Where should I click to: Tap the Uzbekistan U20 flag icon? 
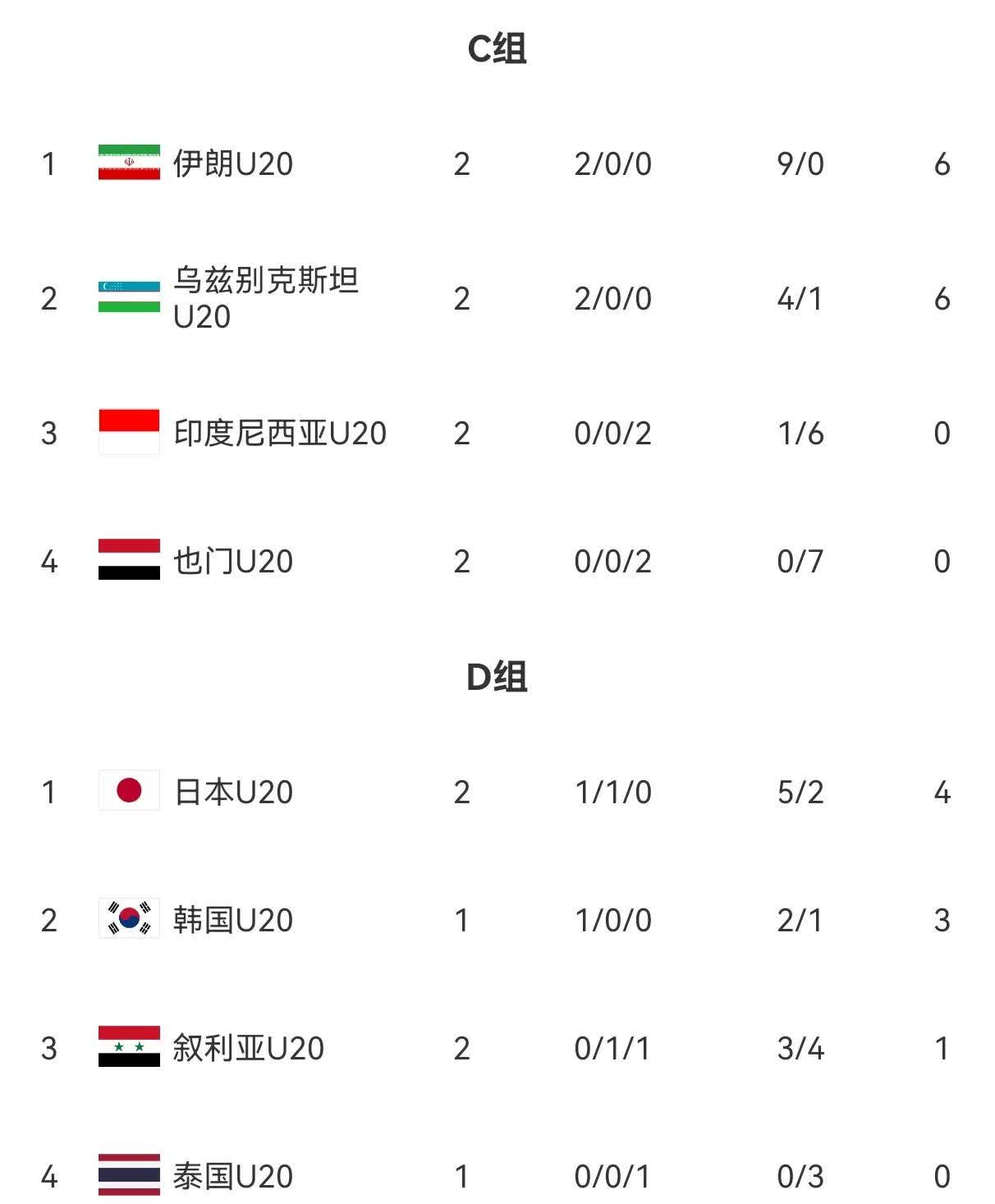coord(129,296)
